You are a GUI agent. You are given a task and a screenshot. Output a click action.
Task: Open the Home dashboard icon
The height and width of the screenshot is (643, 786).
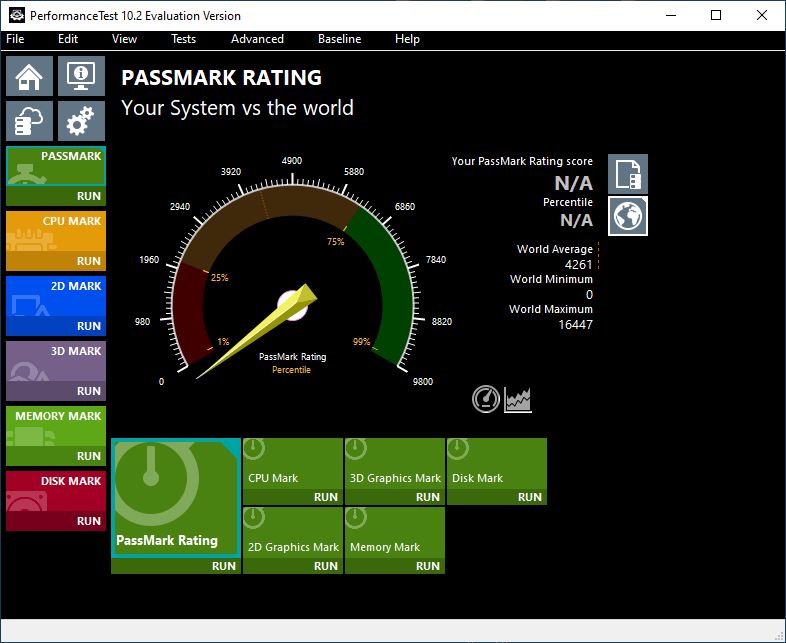click(x=29, y=76)
